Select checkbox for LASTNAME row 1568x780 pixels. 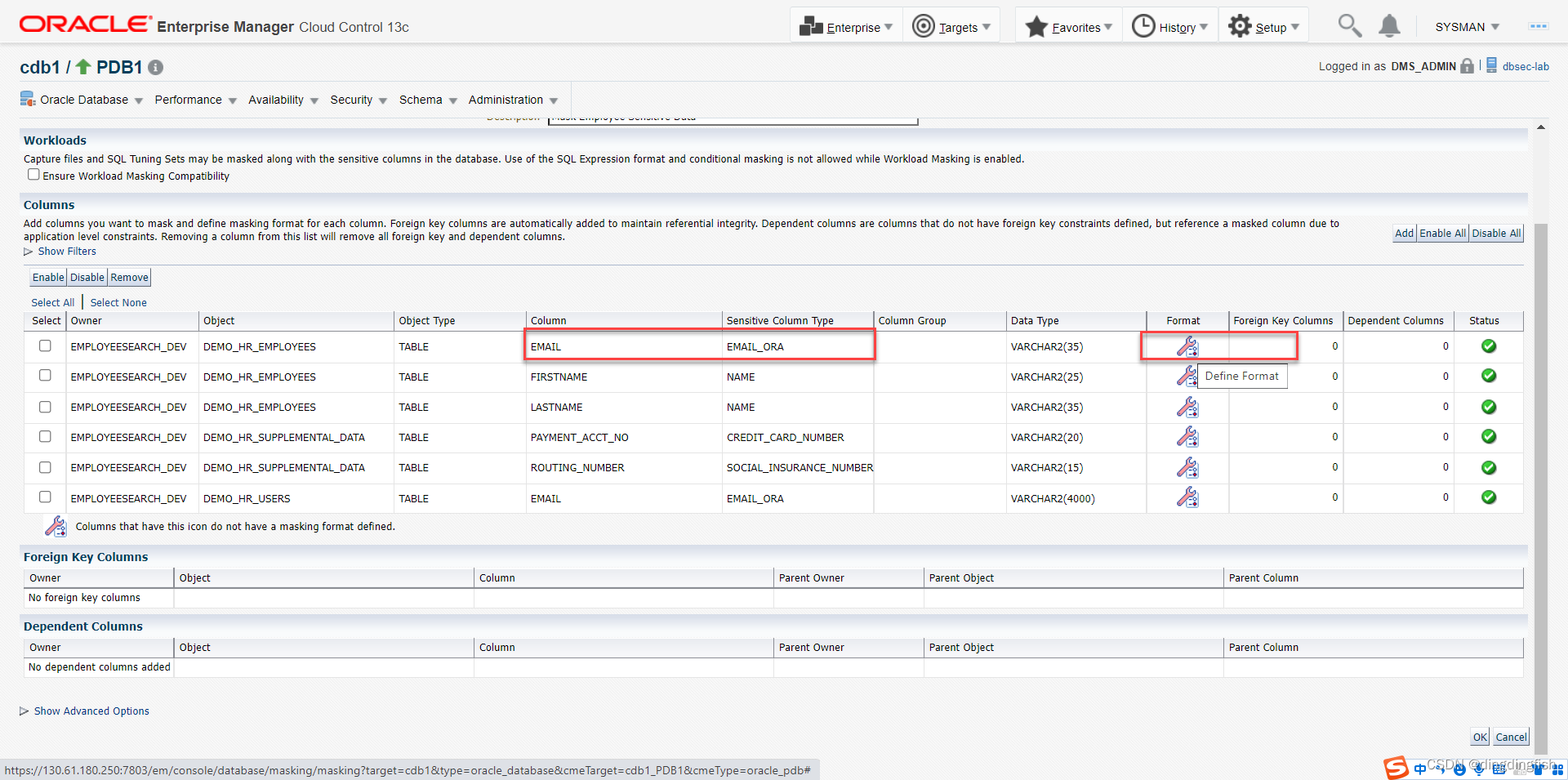(x=45, y=406)
